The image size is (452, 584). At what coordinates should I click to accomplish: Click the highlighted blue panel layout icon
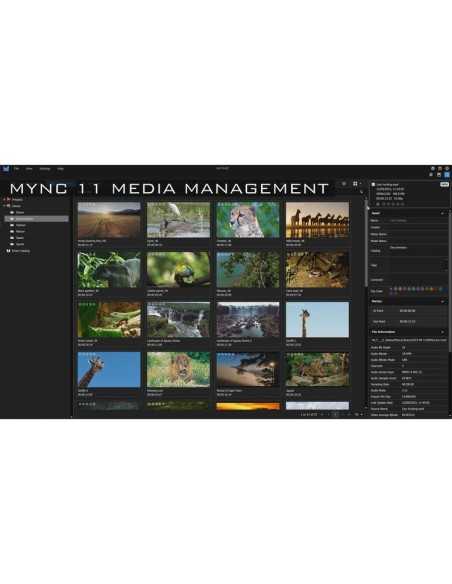[x=447, y=174]
